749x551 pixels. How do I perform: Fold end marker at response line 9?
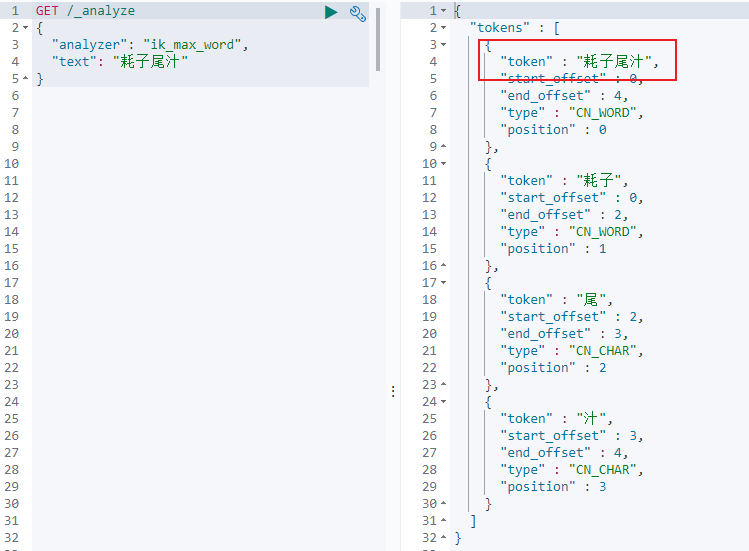point(443,146)
